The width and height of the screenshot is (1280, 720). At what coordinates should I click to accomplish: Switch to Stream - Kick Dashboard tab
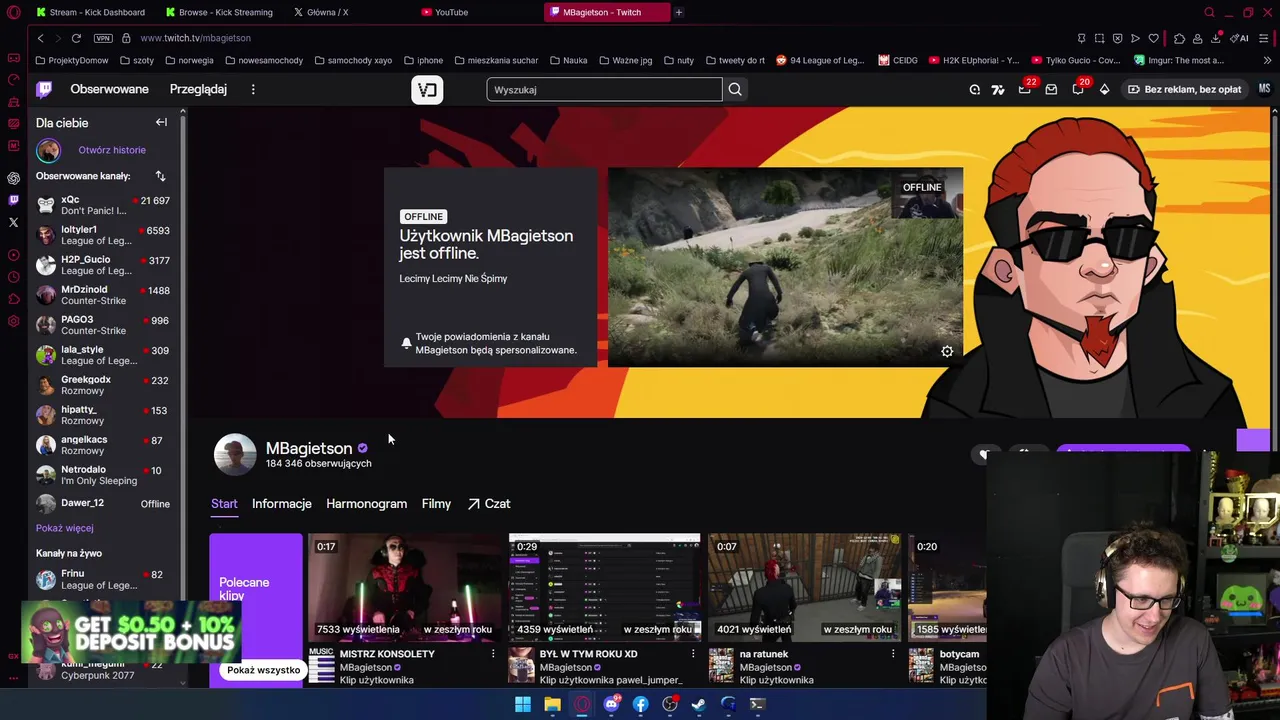[90, 12]
